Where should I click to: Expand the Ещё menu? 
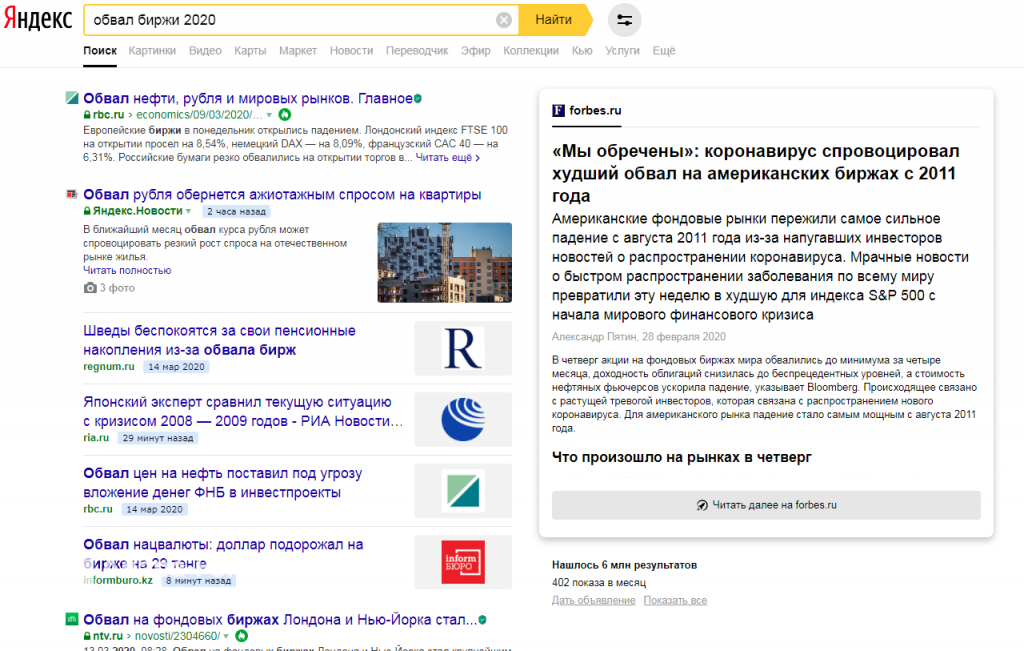coord(664,50)
